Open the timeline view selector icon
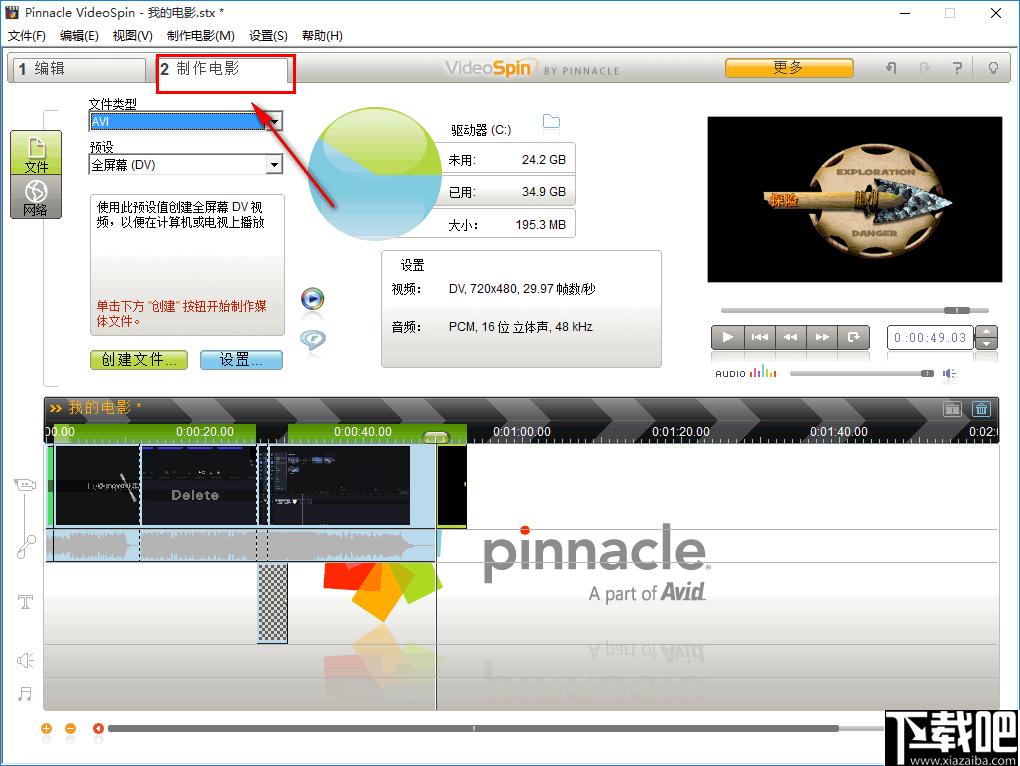The height and width of the screenshot is (766, 1020). point(952,408)
